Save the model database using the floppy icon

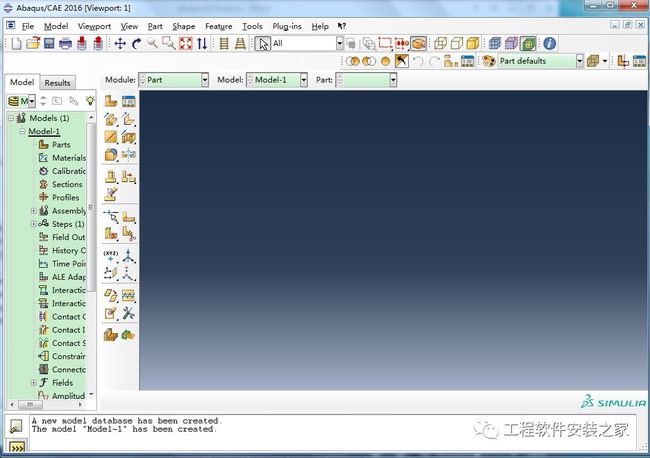[x=49, y=43]
